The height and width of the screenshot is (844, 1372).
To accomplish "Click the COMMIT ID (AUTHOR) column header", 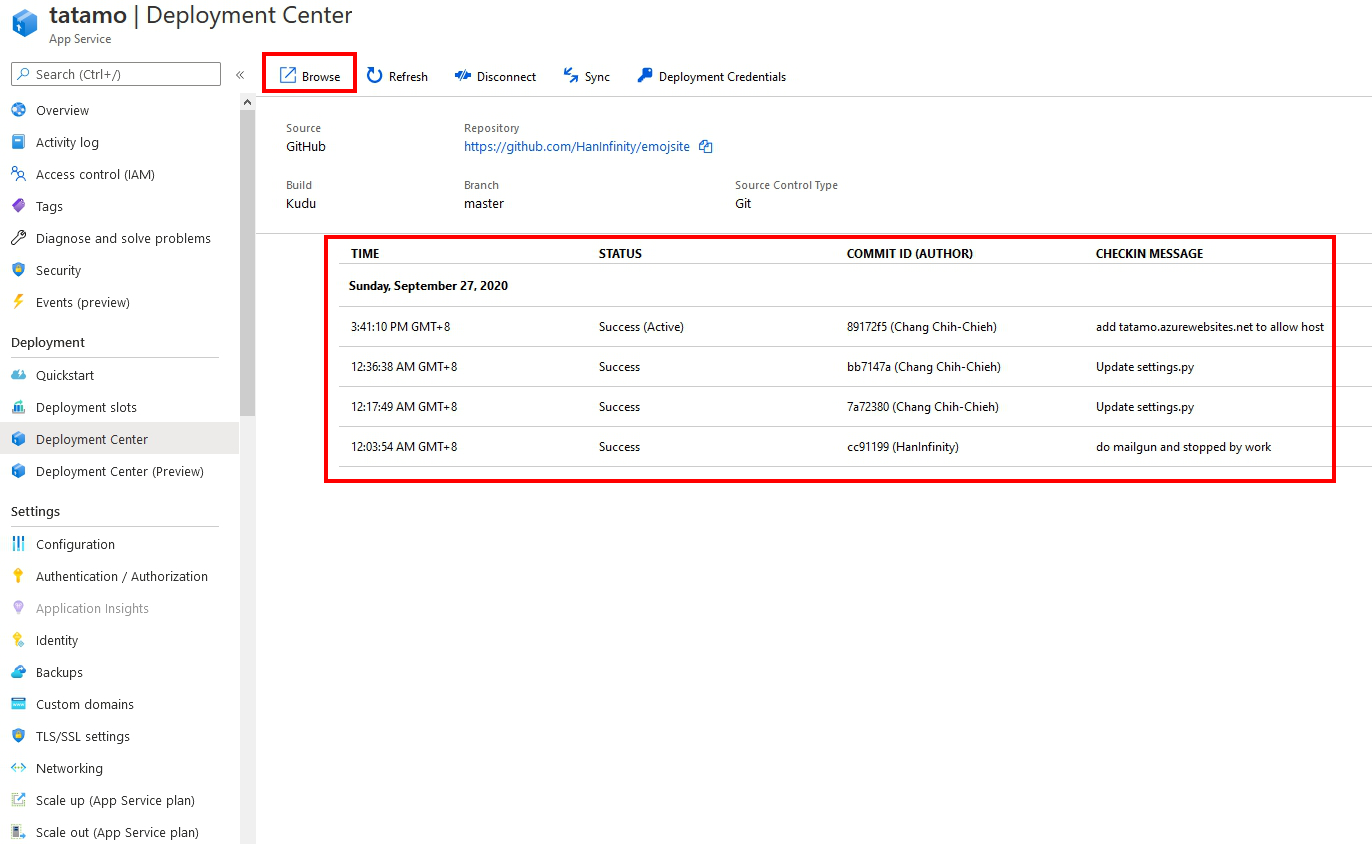I will tap(910, 254).
